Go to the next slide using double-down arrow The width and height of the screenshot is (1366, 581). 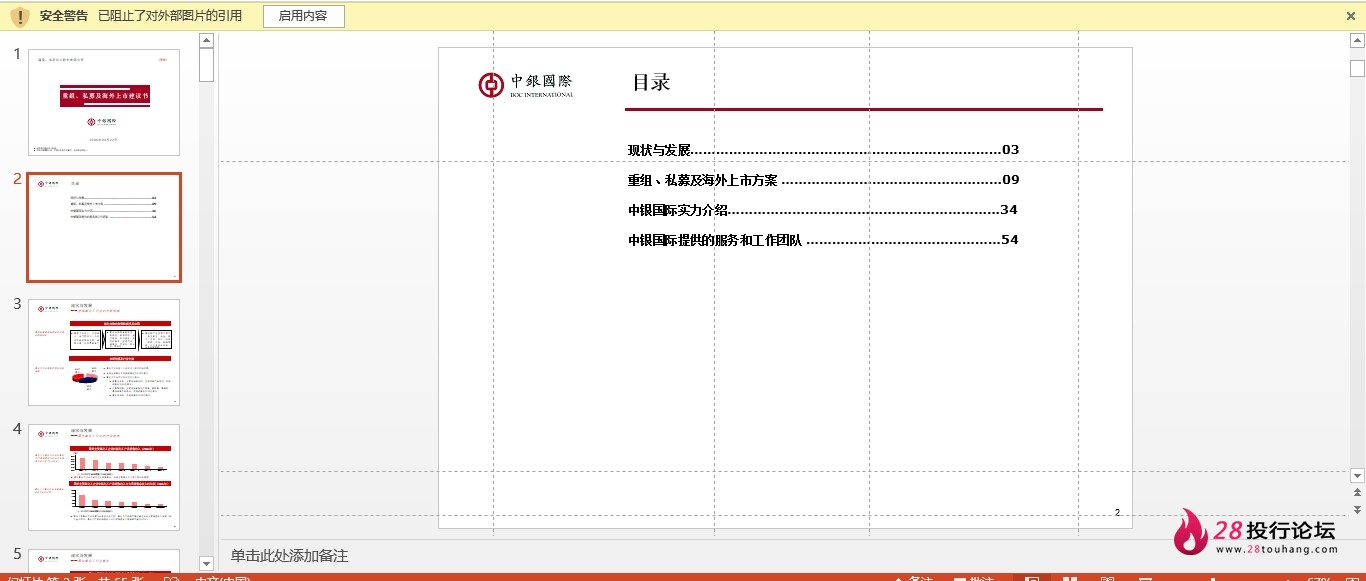pos(1357,510)
